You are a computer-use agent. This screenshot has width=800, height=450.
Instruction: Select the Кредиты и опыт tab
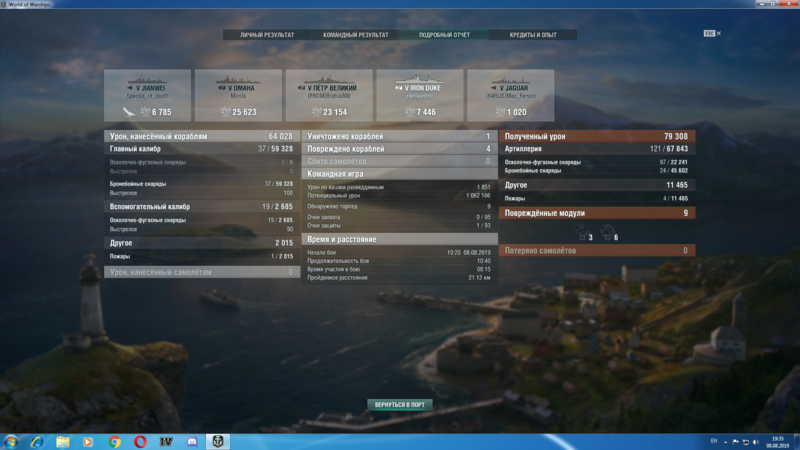533,34
